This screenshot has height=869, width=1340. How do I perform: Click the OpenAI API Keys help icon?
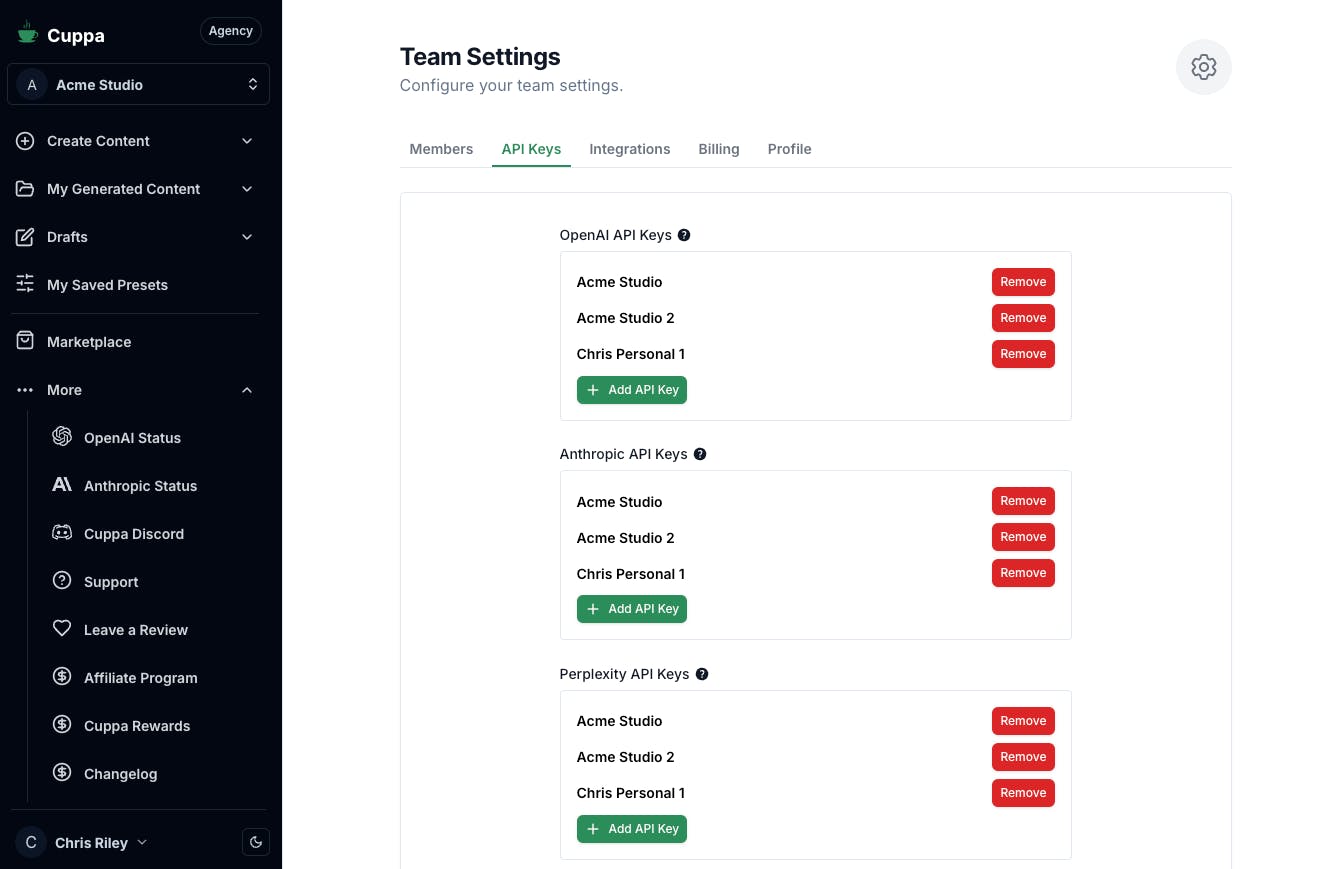684,235
